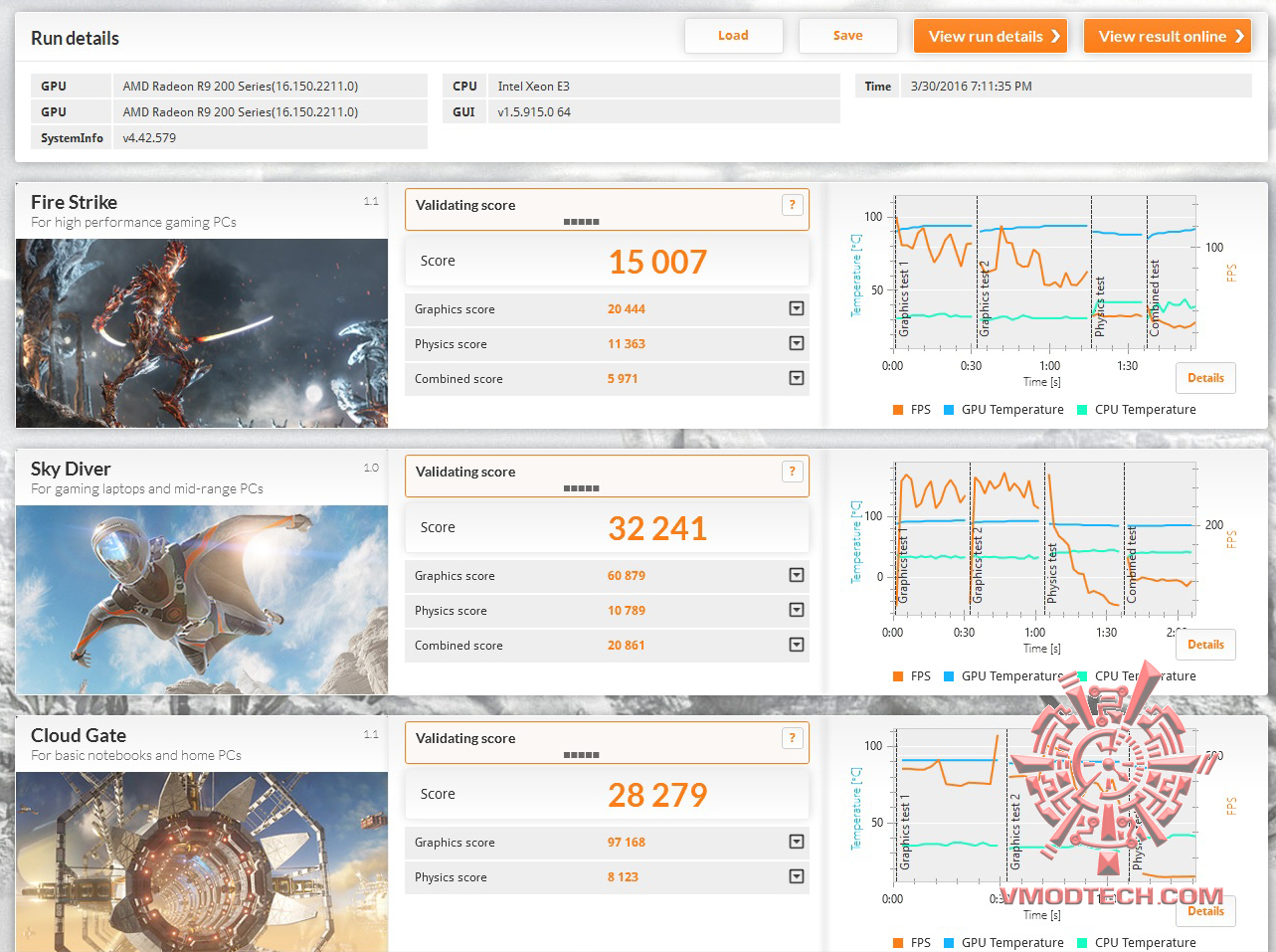Click the Fire Strike CPU Temperature green swatch
Viewport: 1276px width, 952px height.
(1082, 410)
